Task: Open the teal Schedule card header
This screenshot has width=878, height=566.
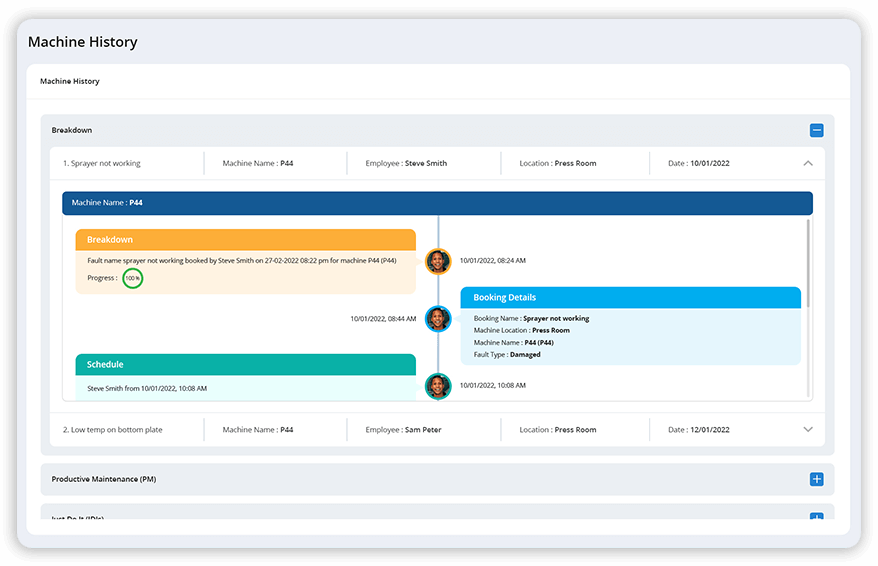Action: (245, 364)
